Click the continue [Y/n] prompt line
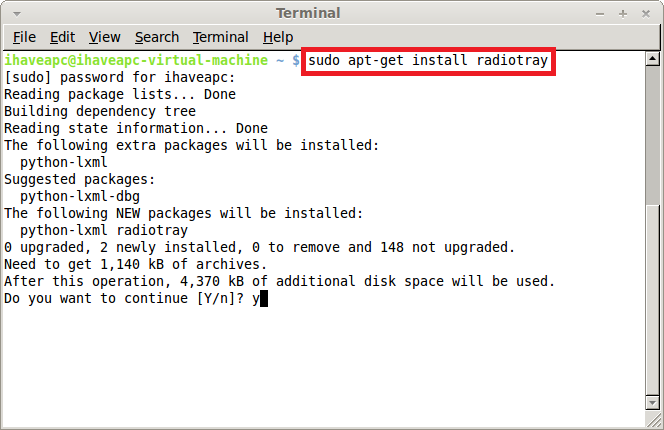 (132, 298)
